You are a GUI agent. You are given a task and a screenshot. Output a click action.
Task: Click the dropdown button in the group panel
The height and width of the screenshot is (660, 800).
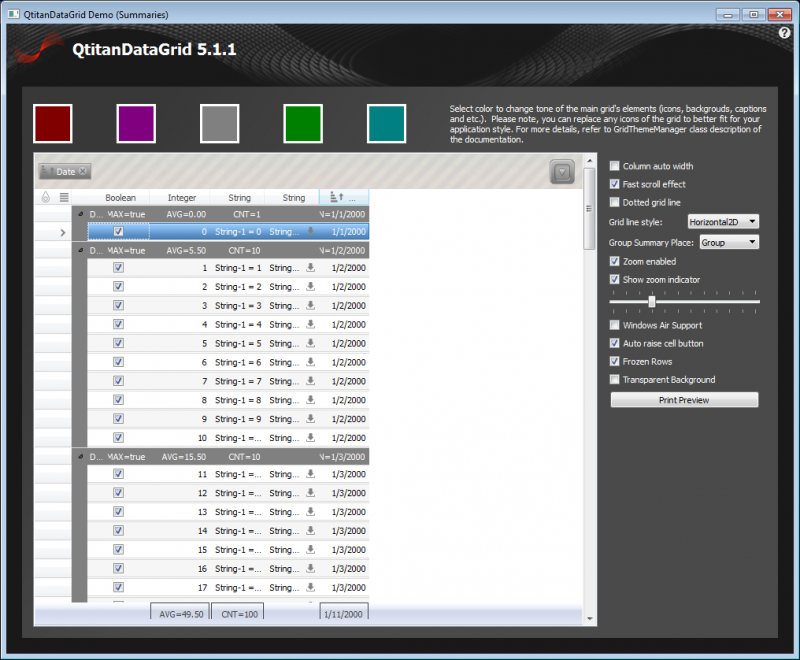tap(562, 172)
